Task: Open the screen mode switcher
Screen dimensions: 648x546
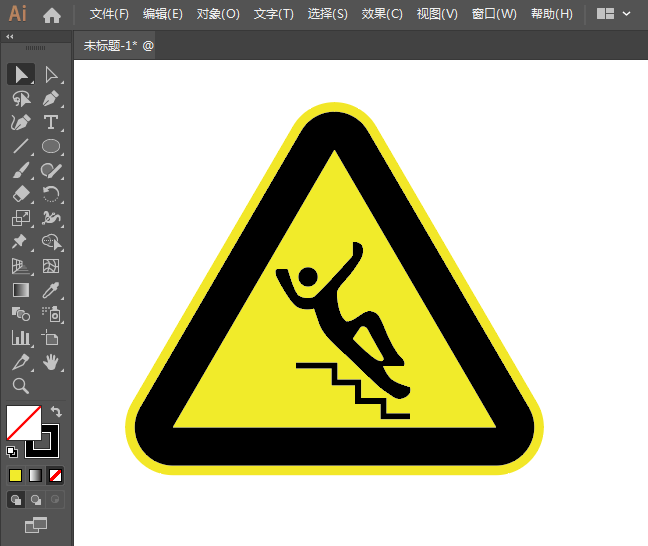Action: pos(36,525)
